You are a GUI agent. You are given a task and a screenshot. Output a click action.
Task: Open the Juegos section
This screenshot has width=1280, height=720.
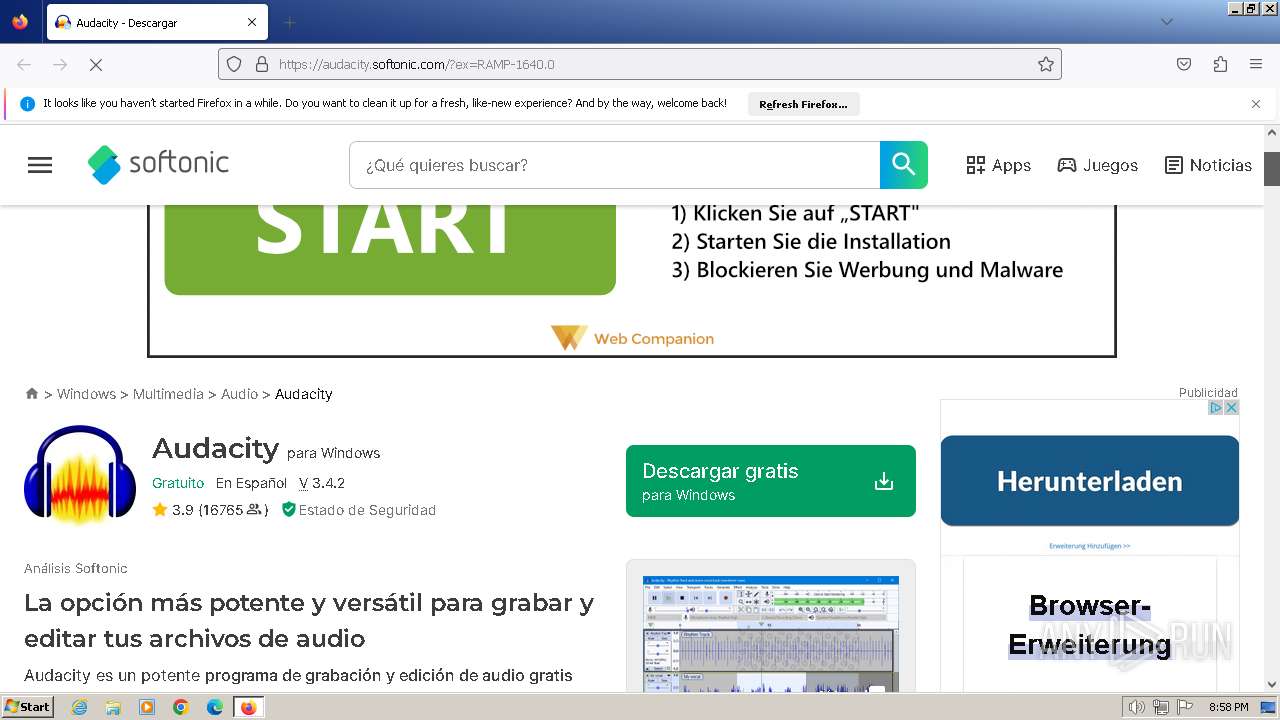pyautogui.click(x=1097, y=165)
